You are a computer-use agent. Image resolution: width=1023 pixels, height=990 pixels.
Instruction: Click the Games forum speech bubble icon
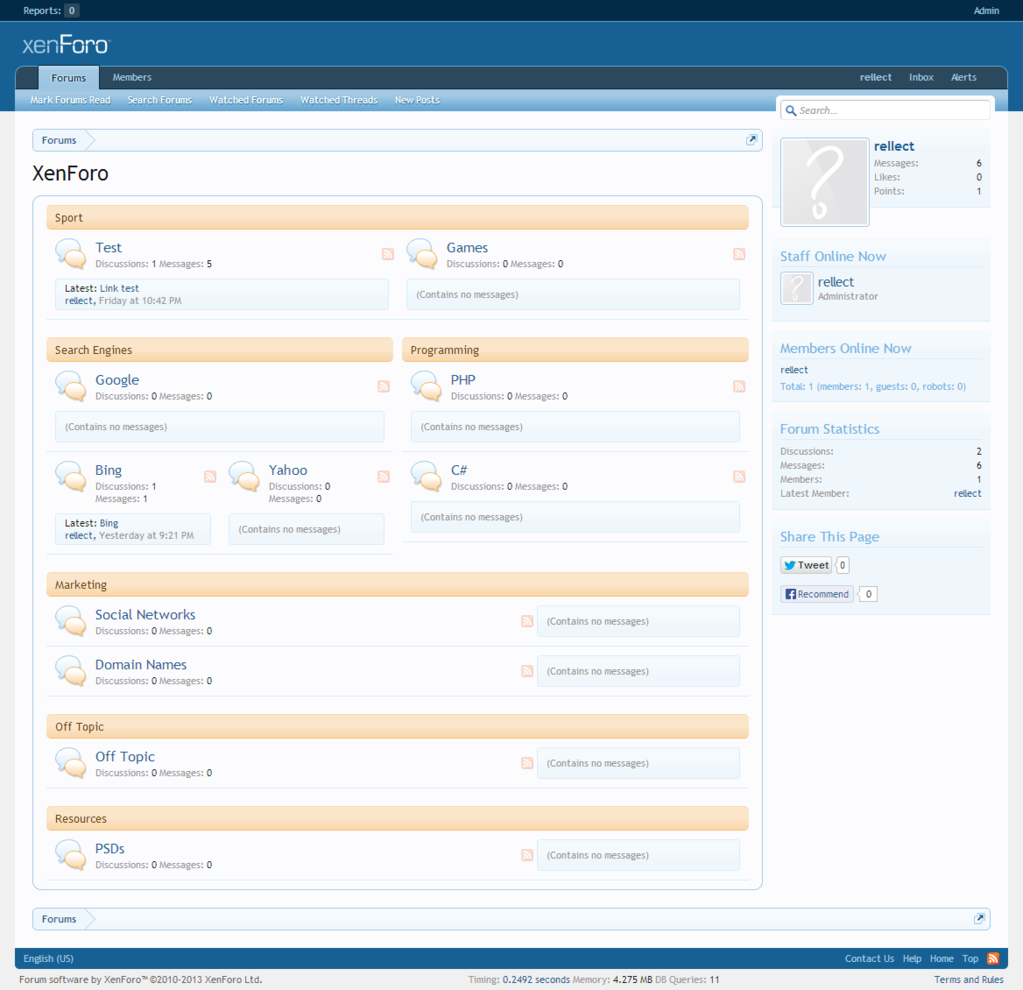tap(422, 254)
